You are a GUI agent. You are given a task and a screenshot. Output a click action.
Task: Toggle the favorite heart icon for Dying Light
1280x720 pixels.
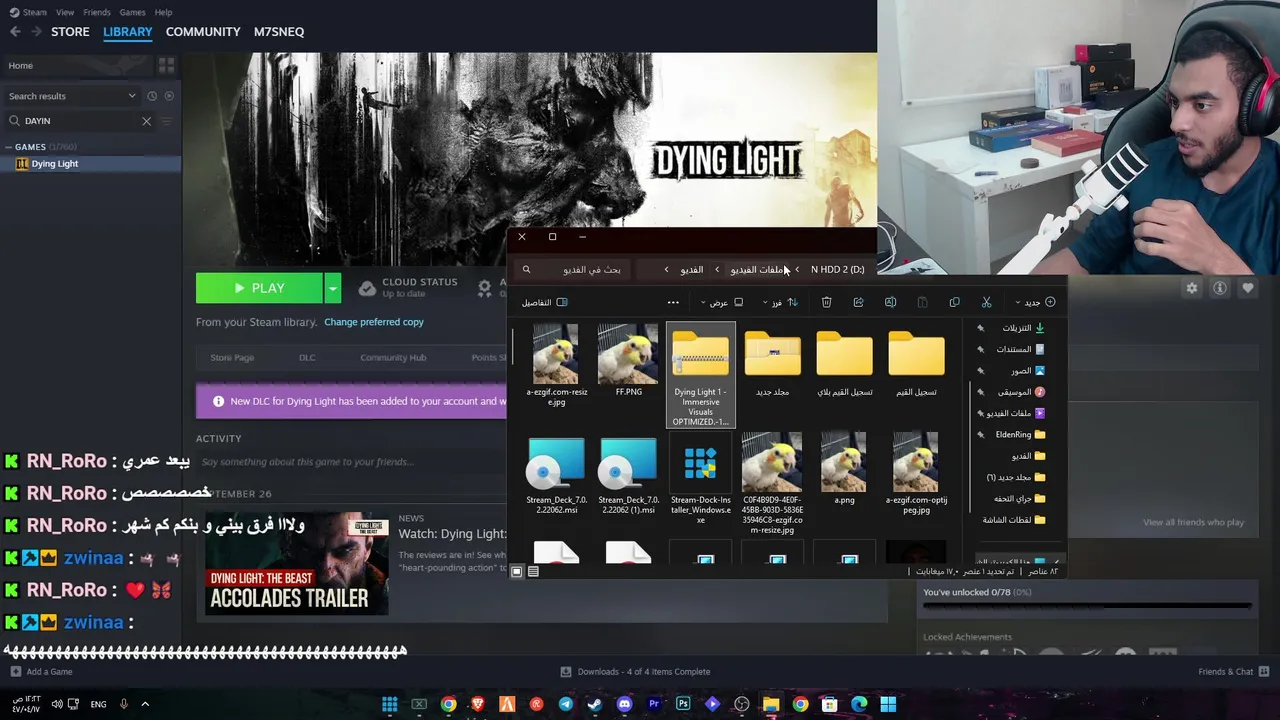coord(1248,288)
